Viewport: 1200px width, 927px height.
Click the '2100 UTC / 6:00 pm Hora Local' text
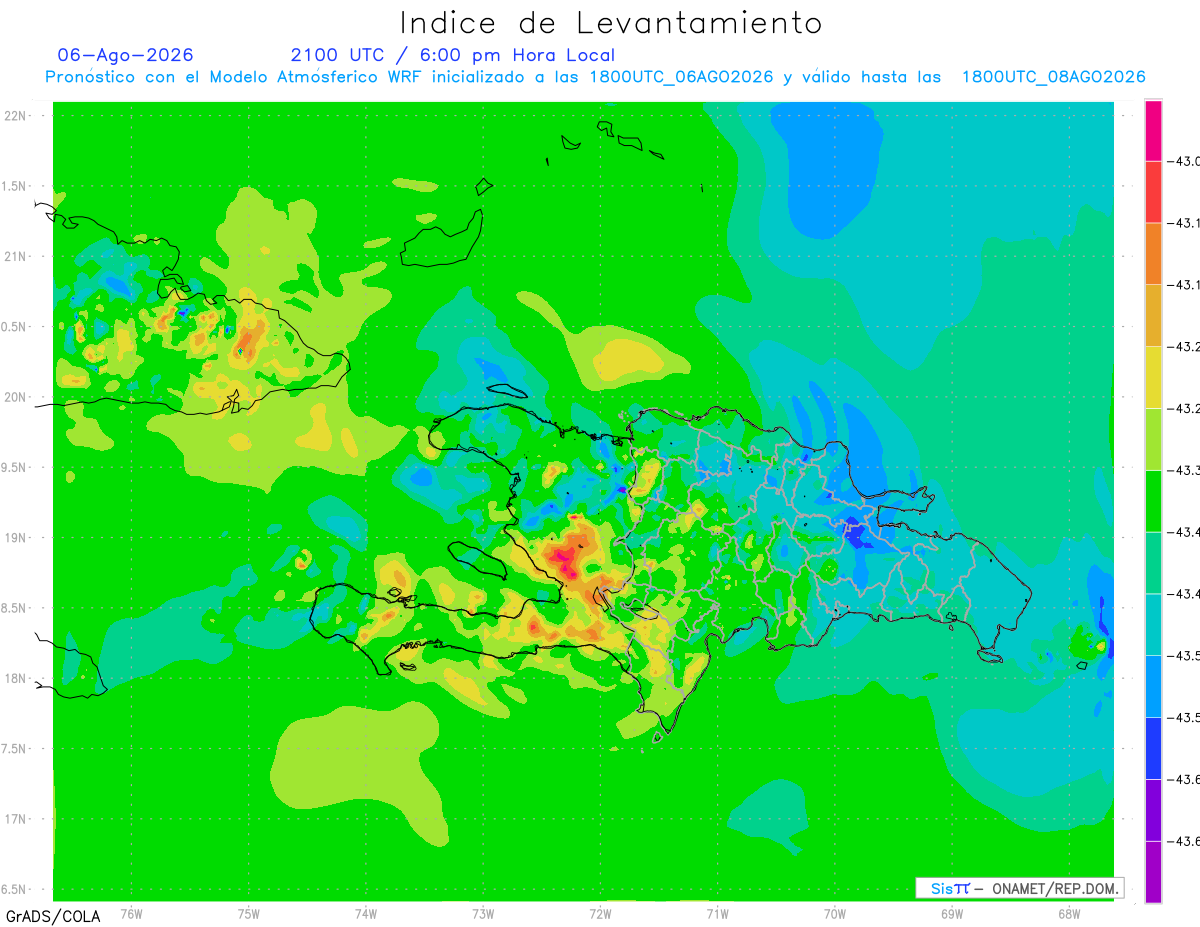click(x=453, y=55)
